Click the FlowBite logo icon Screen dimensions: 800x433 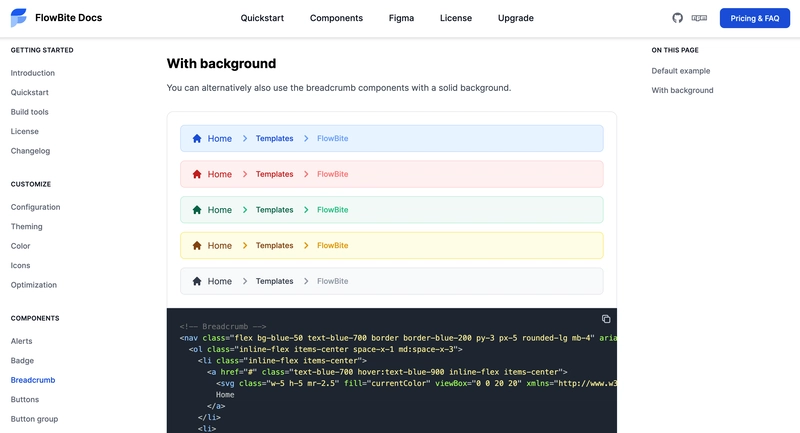pos(18,17)
